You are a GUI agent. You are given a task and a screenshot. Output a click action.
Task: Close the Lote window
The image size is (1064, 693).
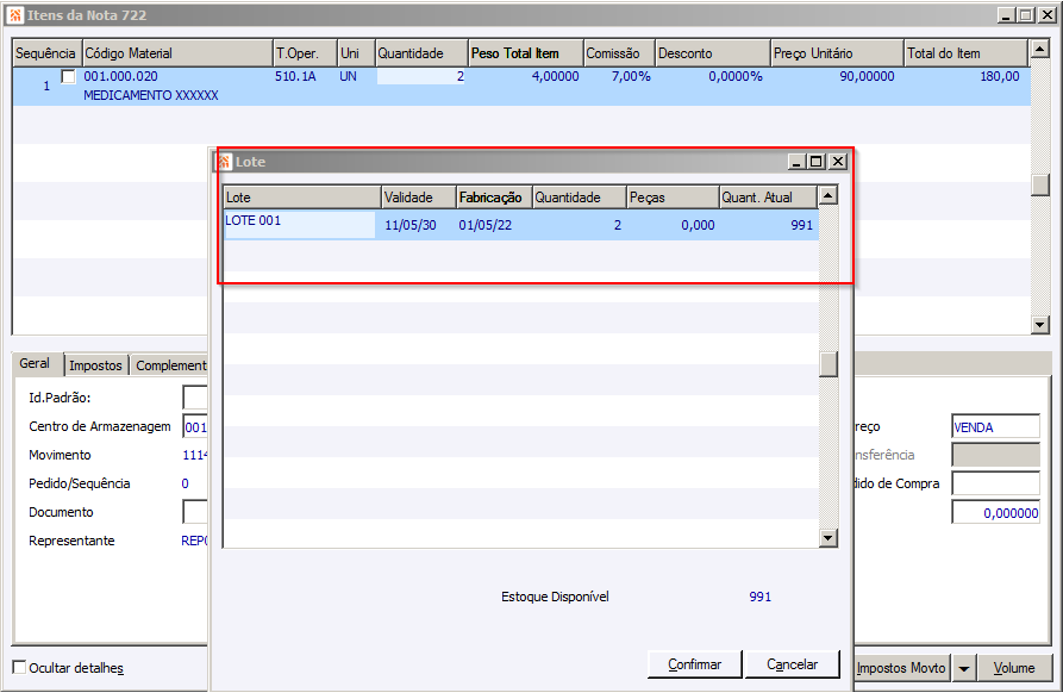838,162
